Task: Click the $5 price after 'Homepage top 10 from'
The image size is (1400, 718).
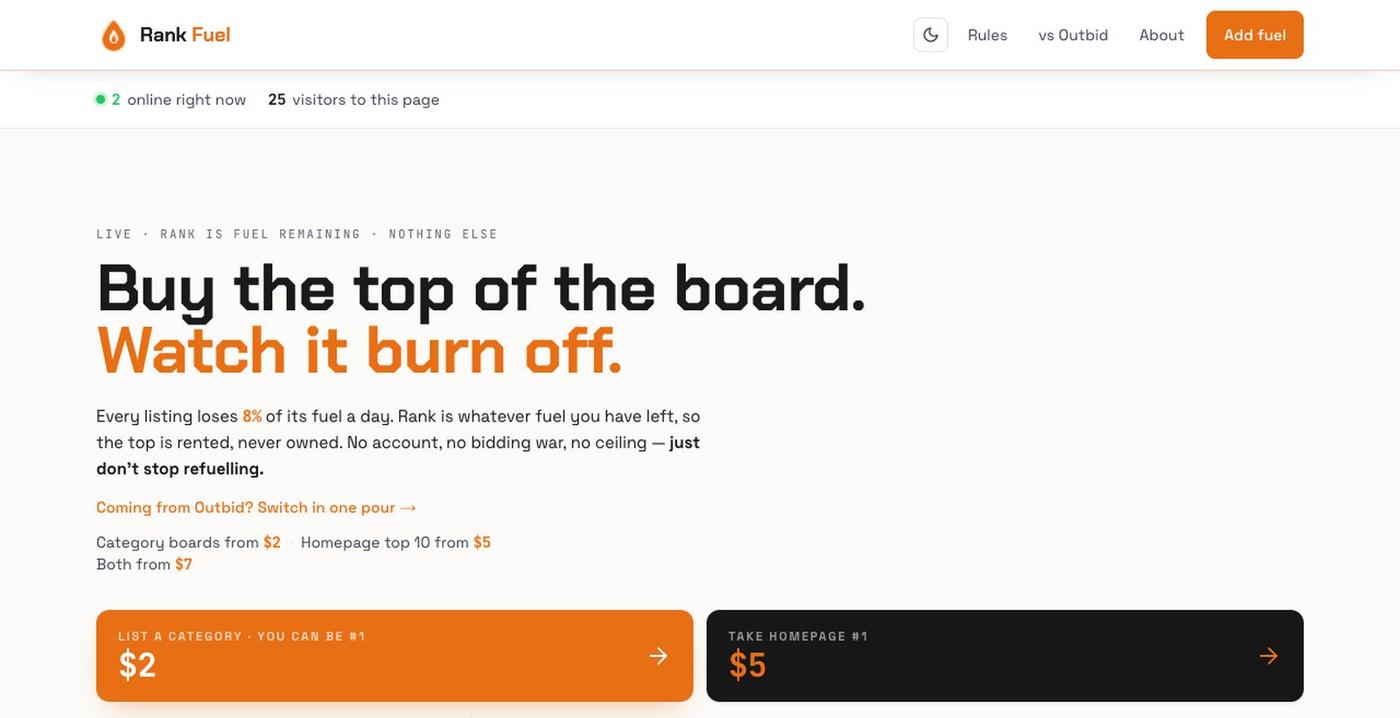Action: (482, 542)
